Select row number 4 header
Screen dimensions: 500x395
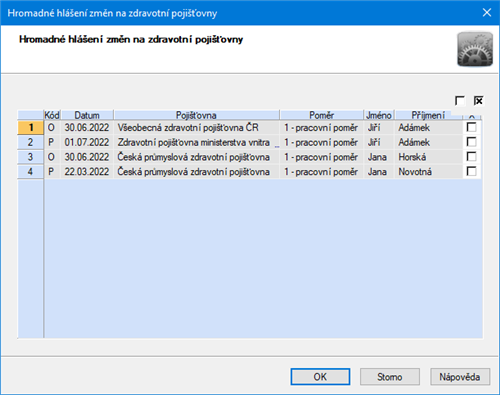pos(30,171)
